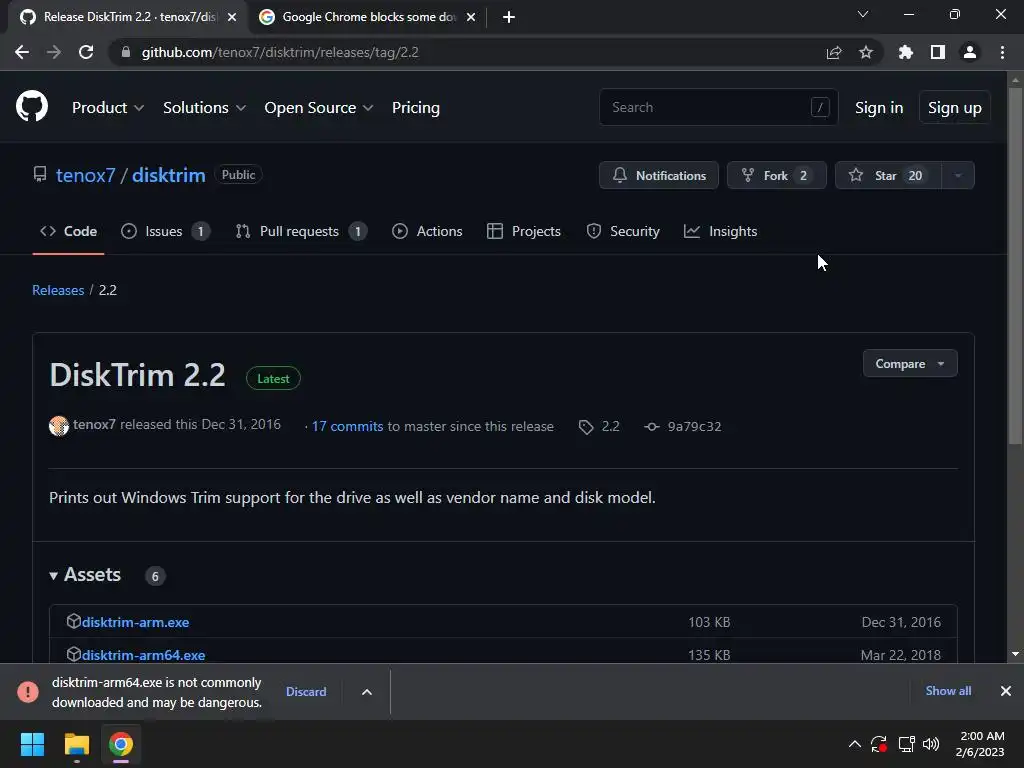Open the Pull requests tab
This screenshot has height=768, width=1024.
(x=301, y=231)
